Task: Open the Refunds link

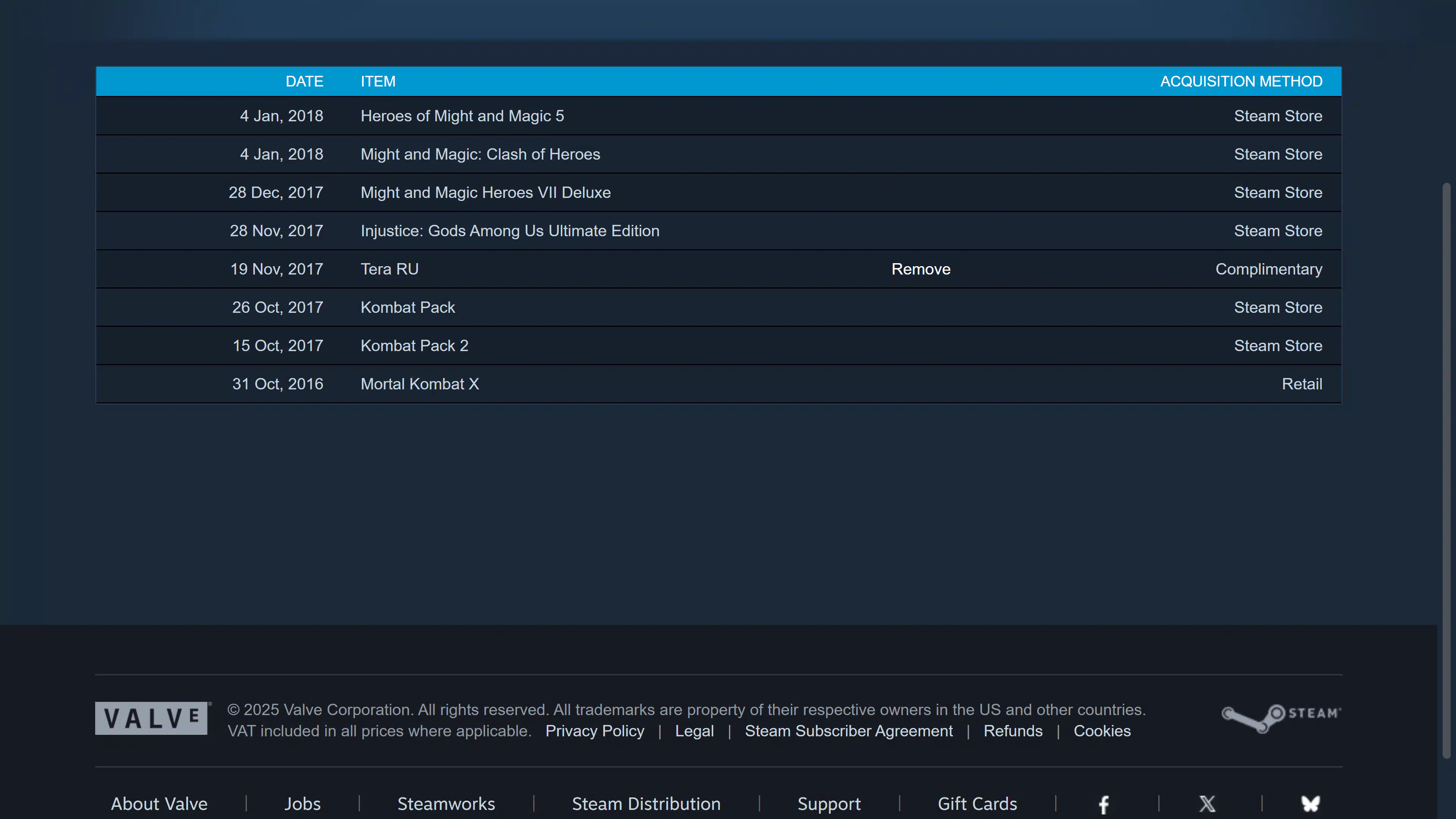Action: 1013,731
